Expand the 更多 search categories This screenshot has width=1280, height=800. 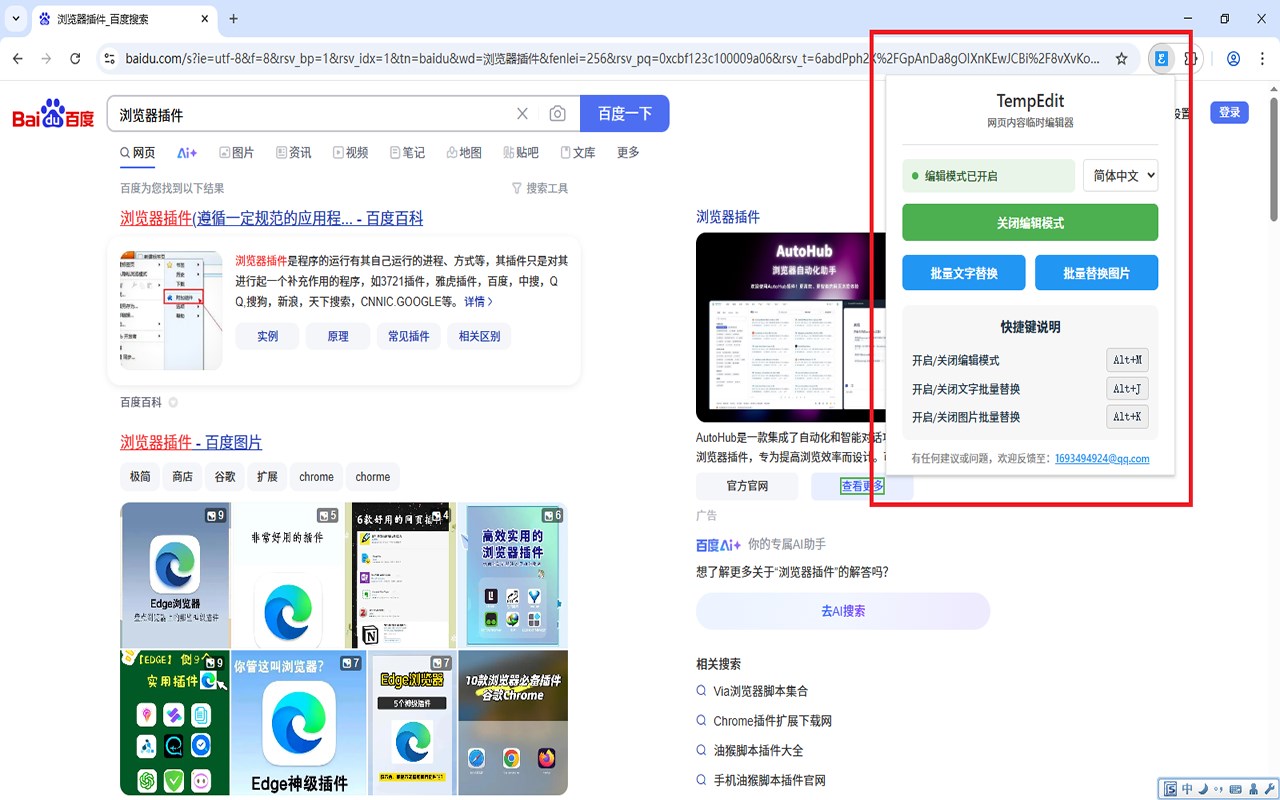pyautogui.click(x=628, y=153)
